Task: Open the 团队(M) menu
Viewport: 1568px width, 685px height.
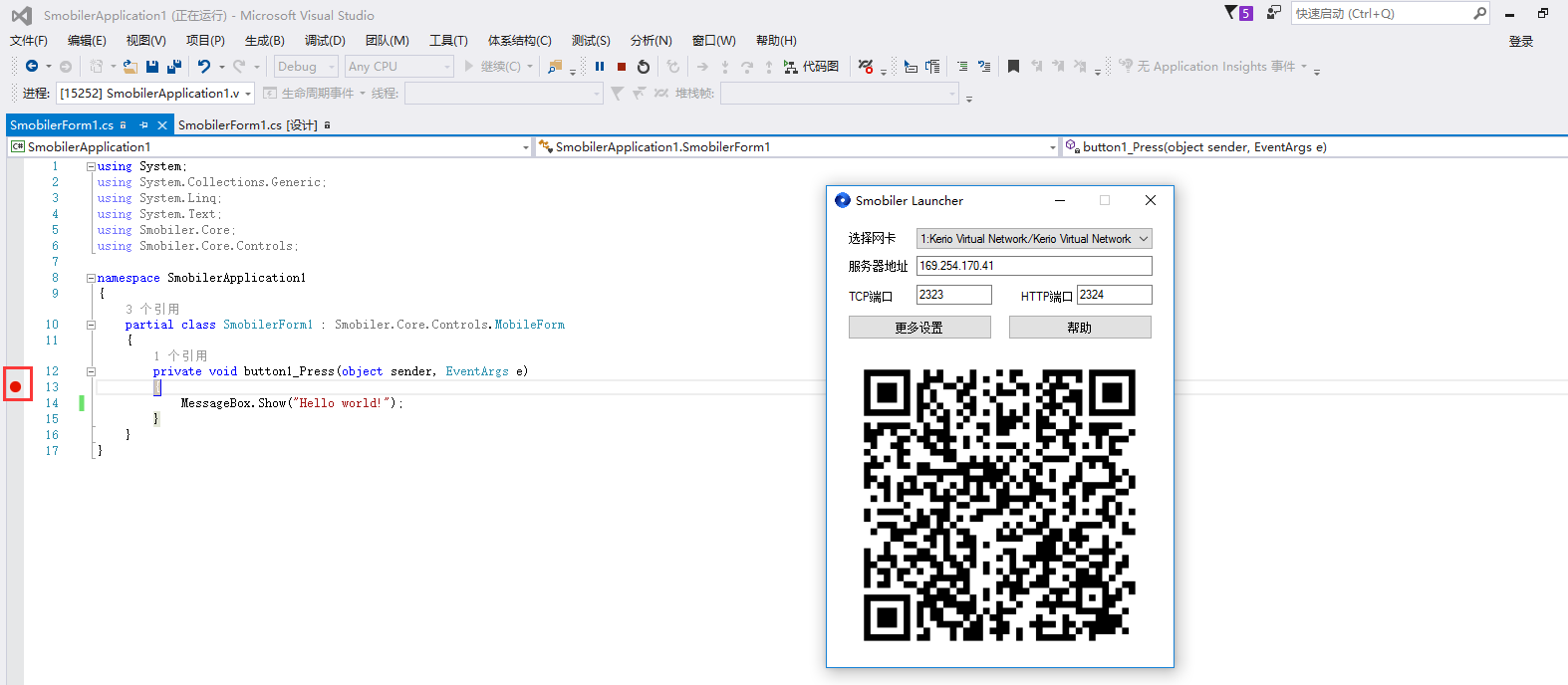Action: 388,41
